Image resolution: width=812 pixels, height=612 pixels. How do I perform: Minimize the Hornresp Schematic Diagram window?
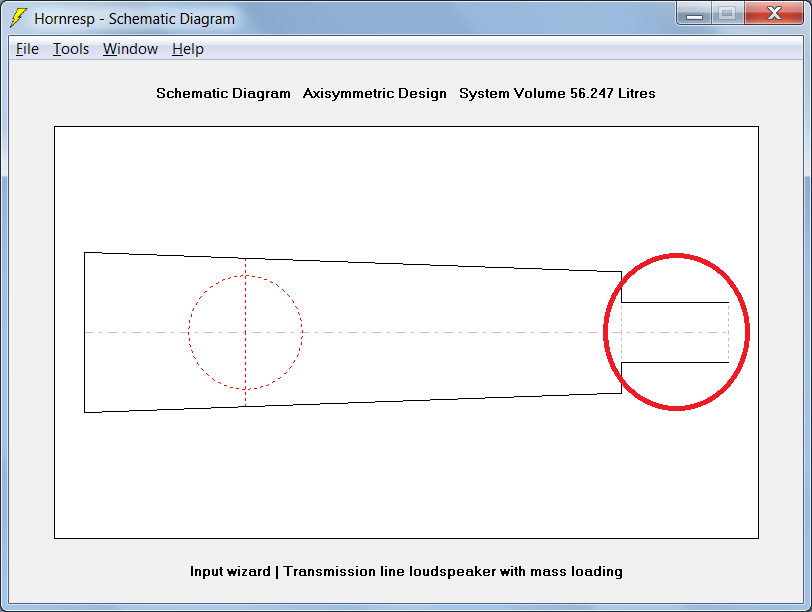pyautogui.click(x=694, y=13)
